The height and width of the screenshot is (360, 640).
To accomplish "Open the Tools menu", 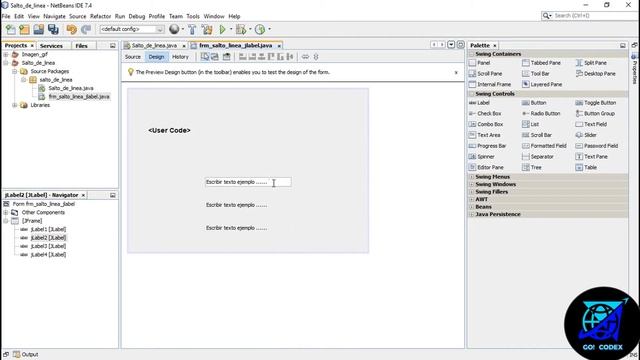I will point(193,16).
